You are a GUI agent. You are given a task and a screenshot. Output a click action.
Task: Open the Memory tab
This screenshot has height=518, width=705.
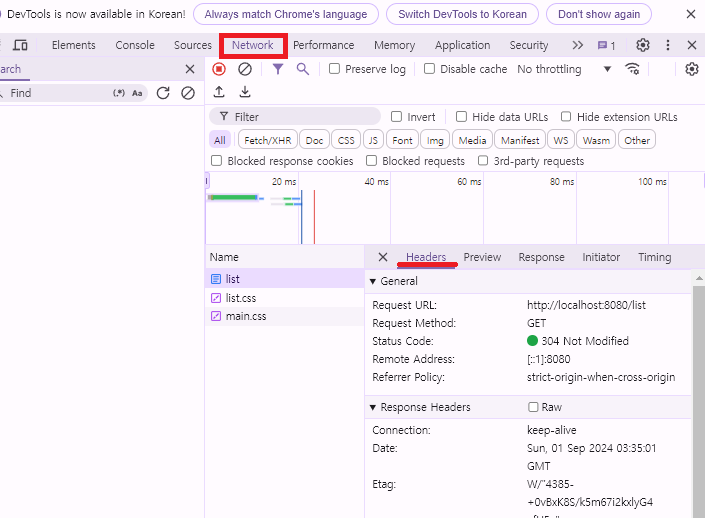(394, 45)
